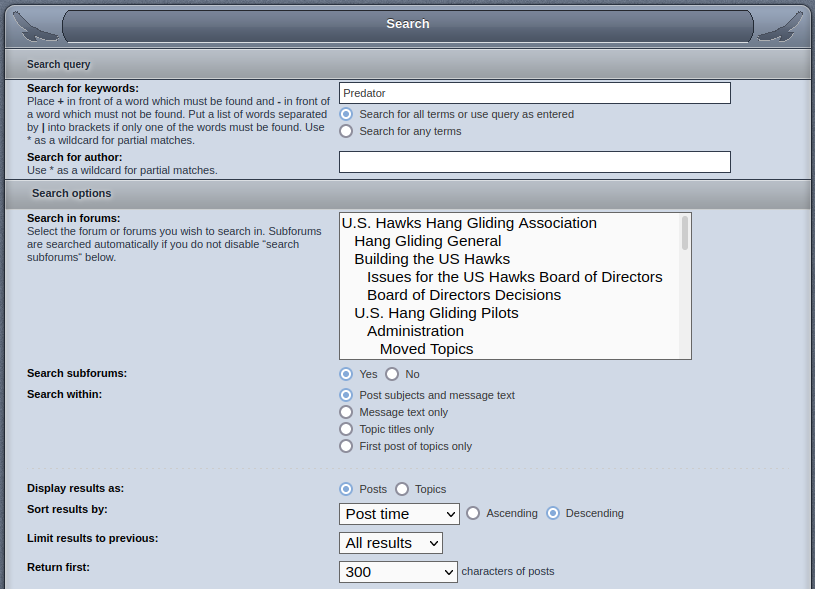Open the '300' characters dropdown

pyautogui.click(x=398, y=572)
